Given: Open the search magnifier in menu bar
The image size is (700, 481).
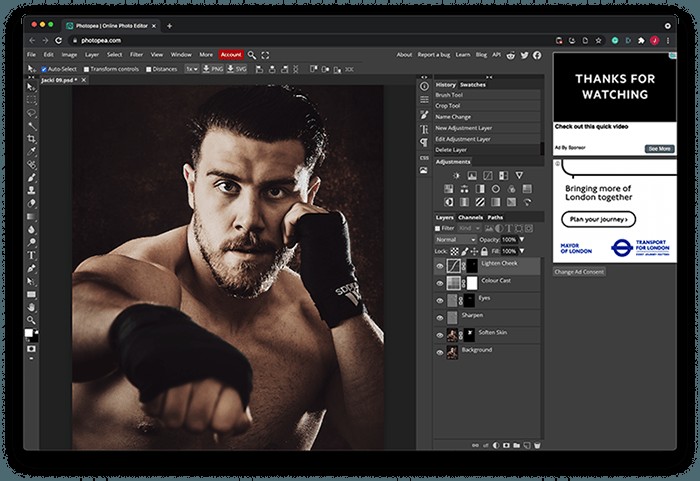Looking at the screenshot, I should tap(252, 55).
